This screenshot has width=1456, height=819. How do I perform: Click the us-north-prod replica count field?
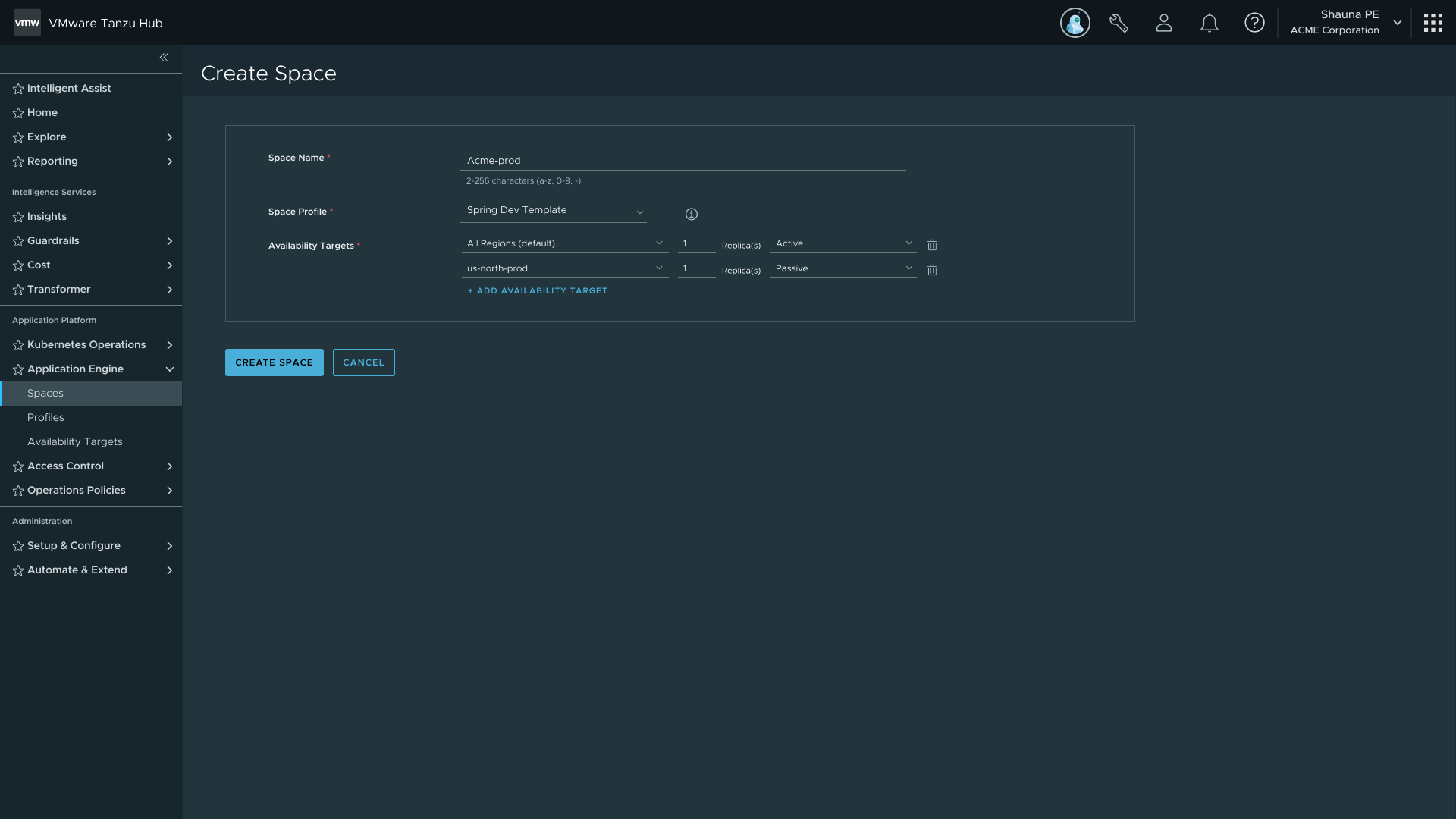click(697, 268)
